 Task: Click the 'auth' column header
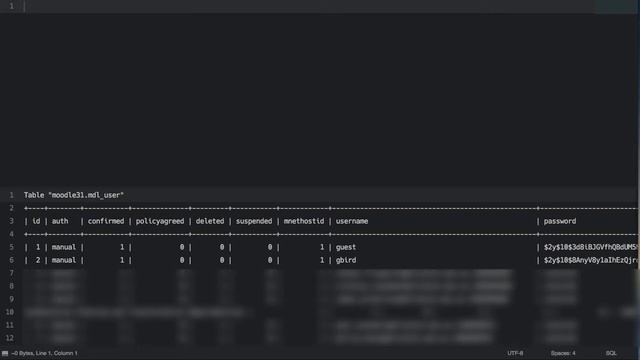pyautogui.click(x=60, y=221)
